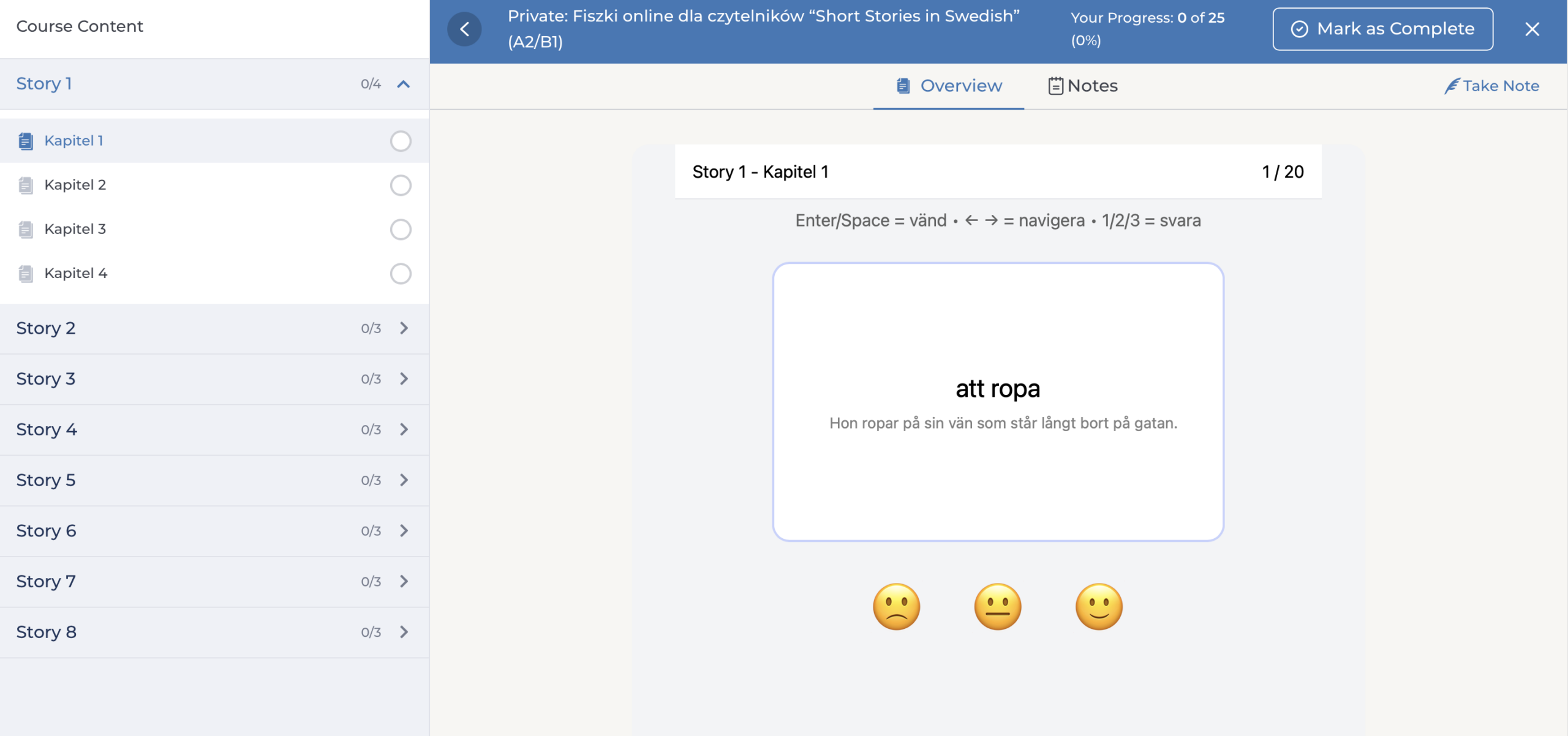Select the Overview tab
This screenshot has height=736, width=1568.
(x=949, y=86)
